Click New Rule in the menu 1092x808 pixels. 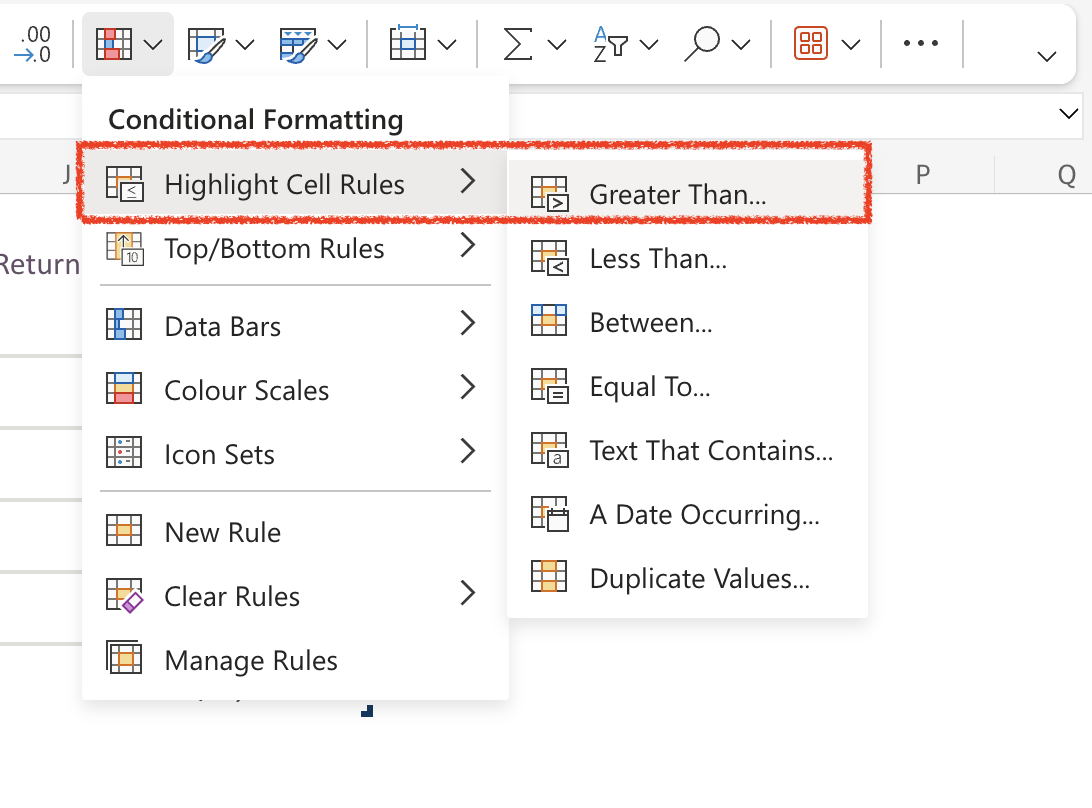pyautogui.click(x=222, y=532)
